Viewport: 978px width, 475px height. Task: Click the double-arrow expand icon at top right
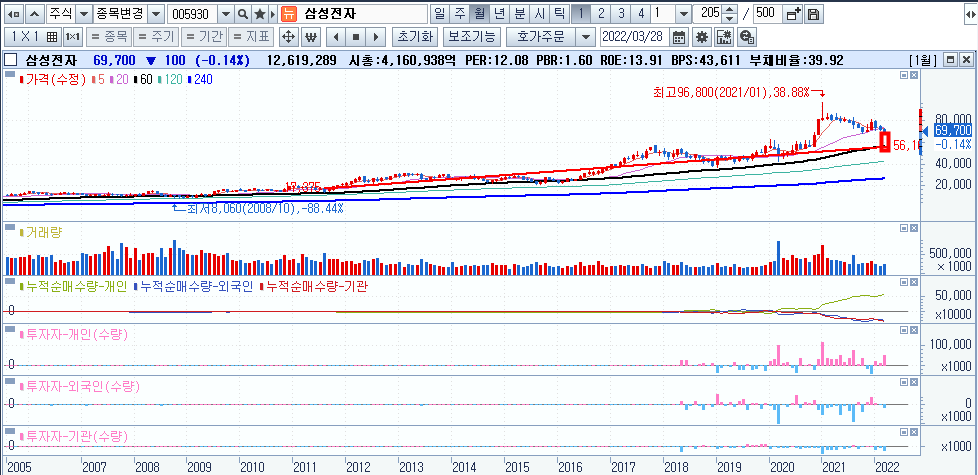(969, 14)
